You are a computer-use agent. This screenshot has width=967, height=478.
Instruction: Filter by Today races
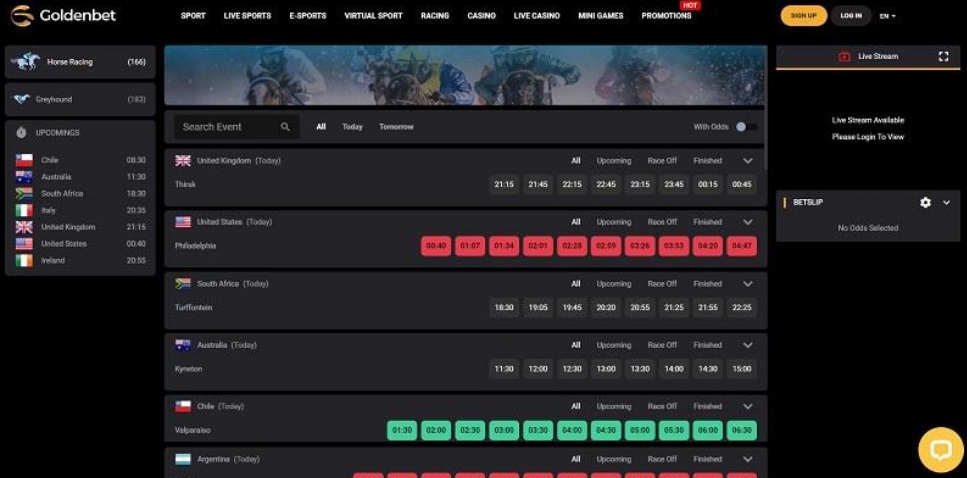click(352, 127)
